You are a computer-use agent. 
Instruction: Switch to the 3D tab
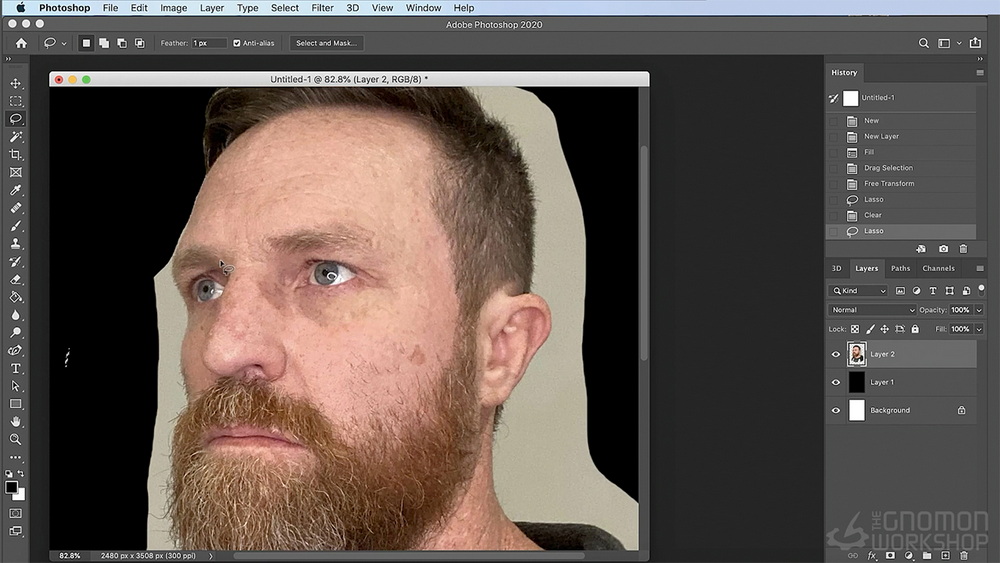tap(836, 268)
